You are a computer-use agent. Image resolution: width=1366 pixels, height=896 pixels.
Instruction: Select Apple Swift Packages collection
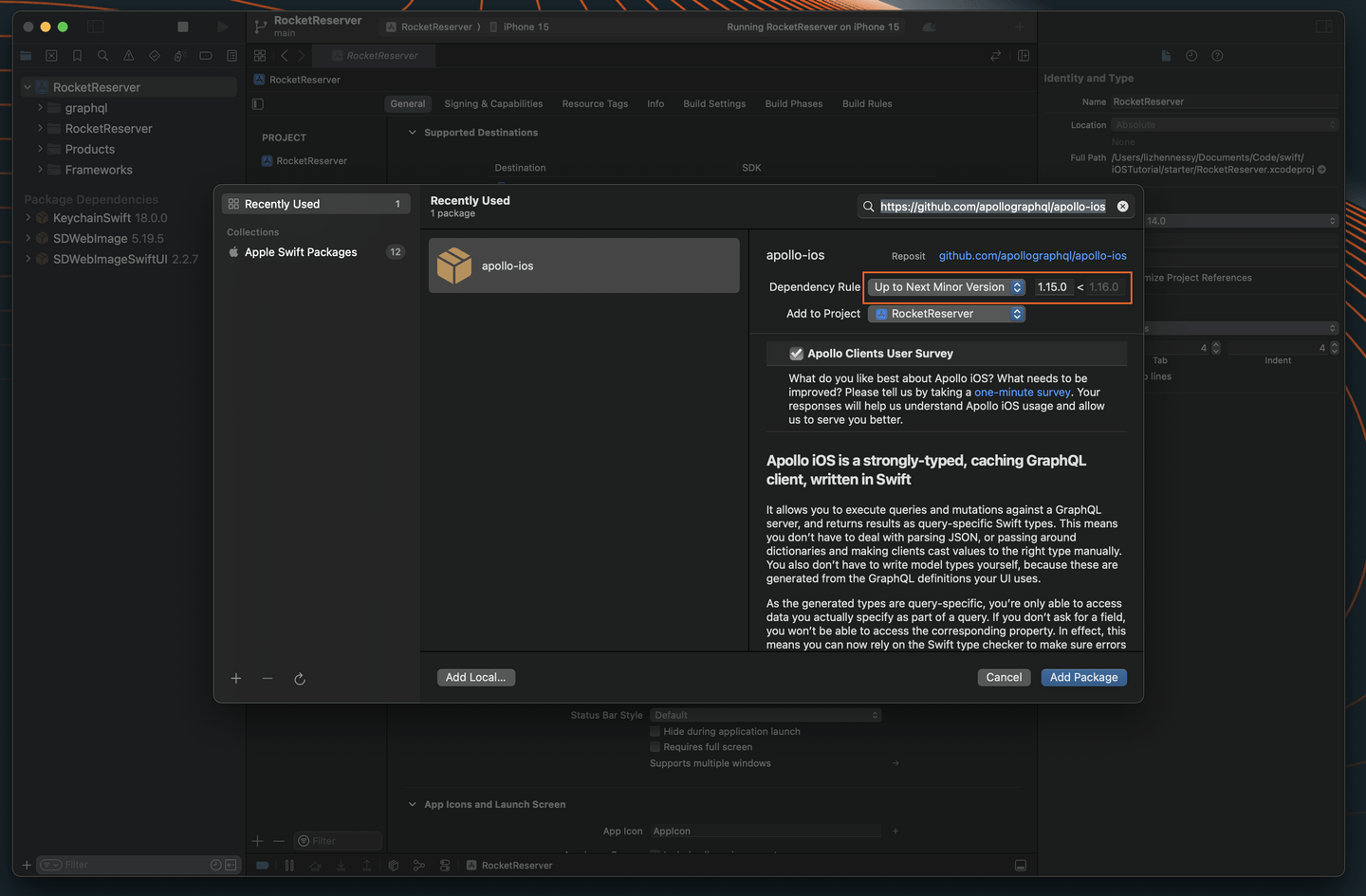click(301, 252)
